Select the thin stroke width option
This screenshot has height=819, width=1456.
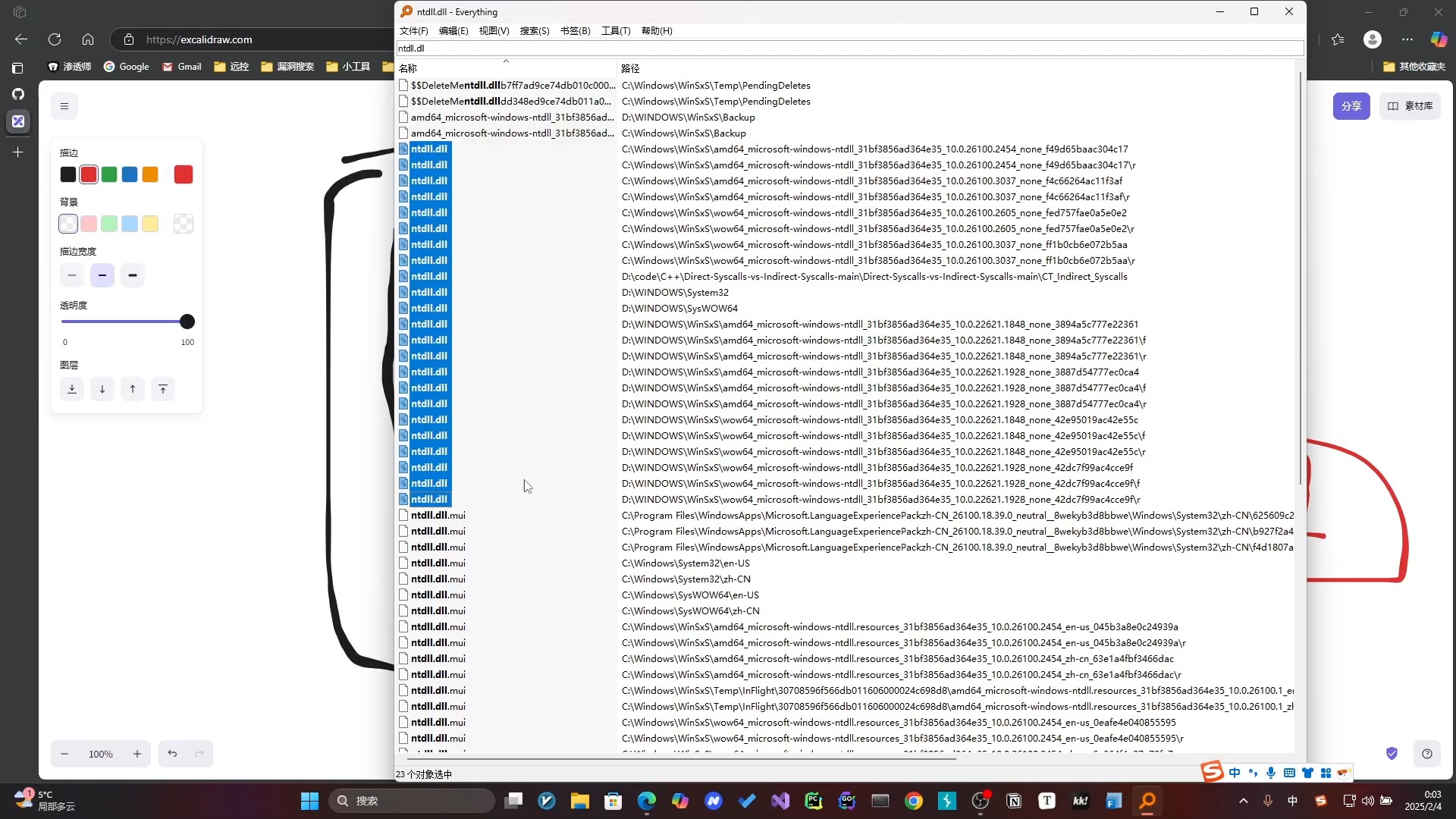click(72, 275)
